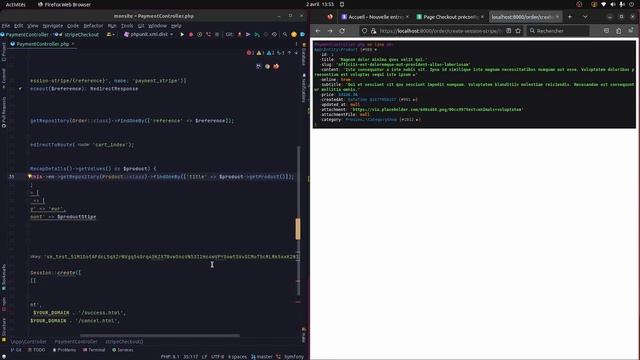Open the Commit tool window stripe

4,78
